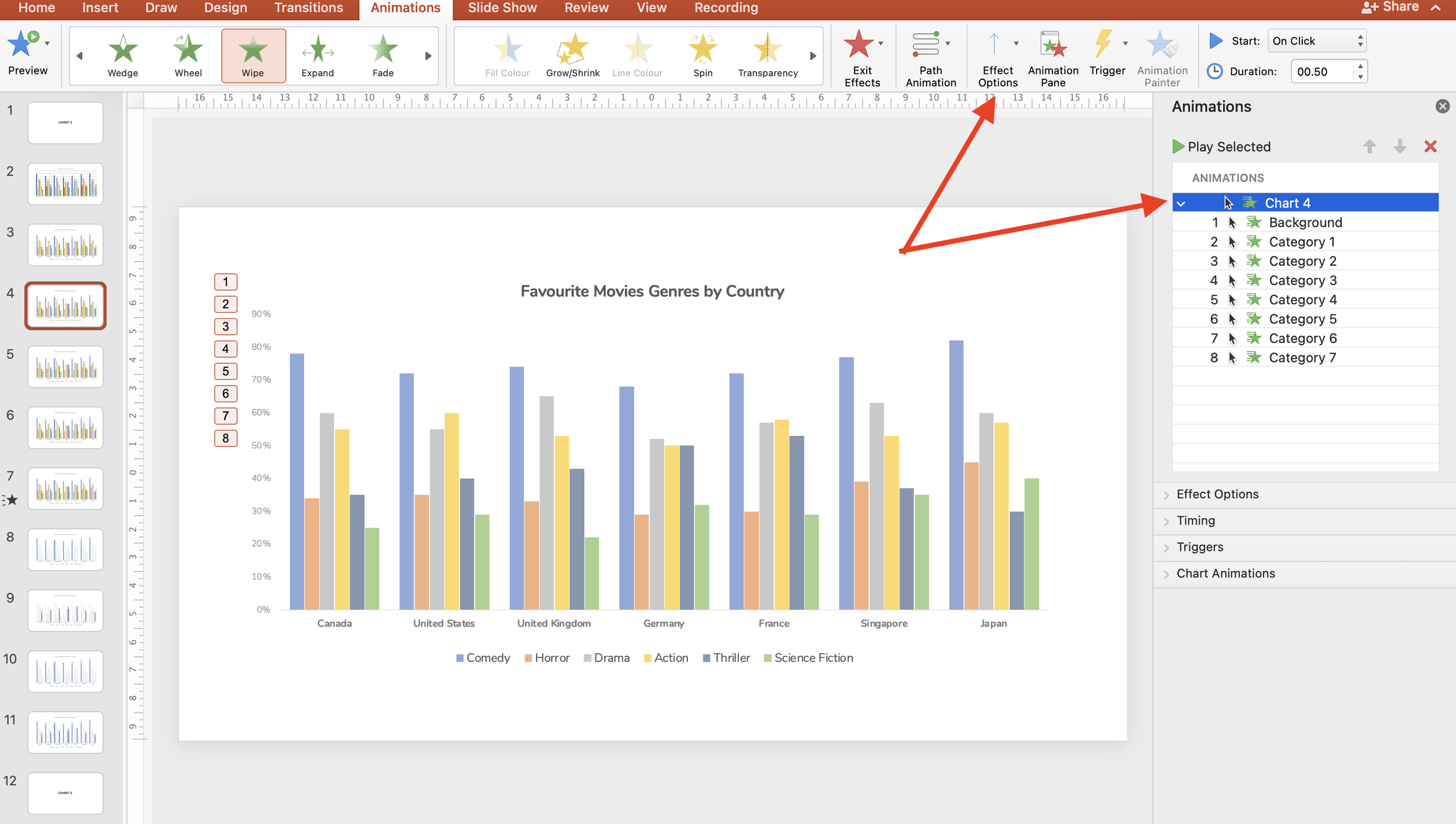Viewport: 1456px width, 824px height.
Task: Open the Slide Show ribbon tab
Action: [x=501, y=8]
